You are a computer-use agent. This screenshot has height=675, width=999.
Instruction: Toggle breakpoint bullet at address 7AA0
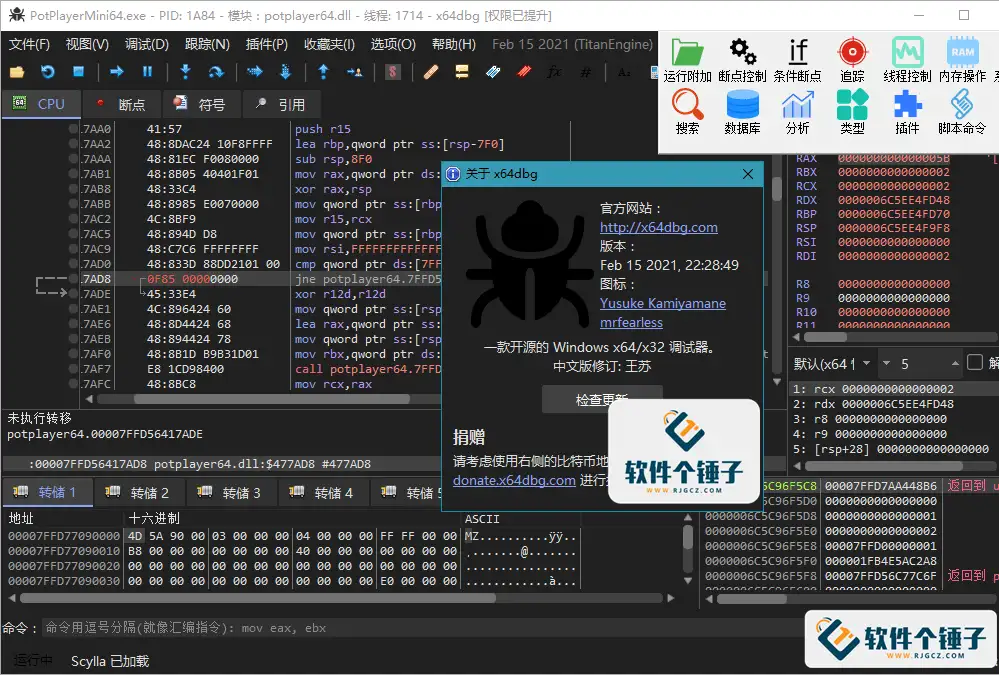point(73,129)
